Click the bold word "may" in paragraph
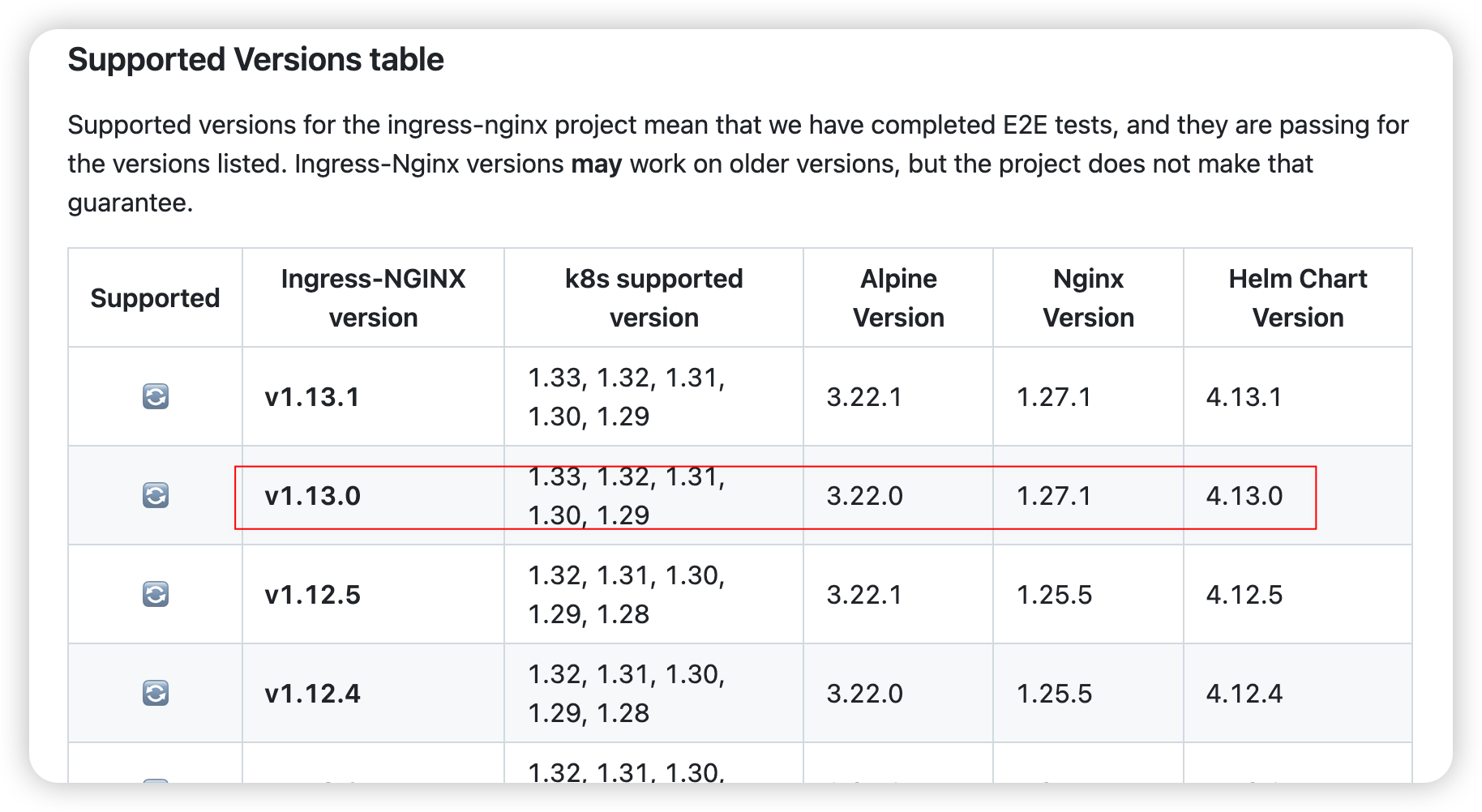1482x812 pixels. coord(596,164)
